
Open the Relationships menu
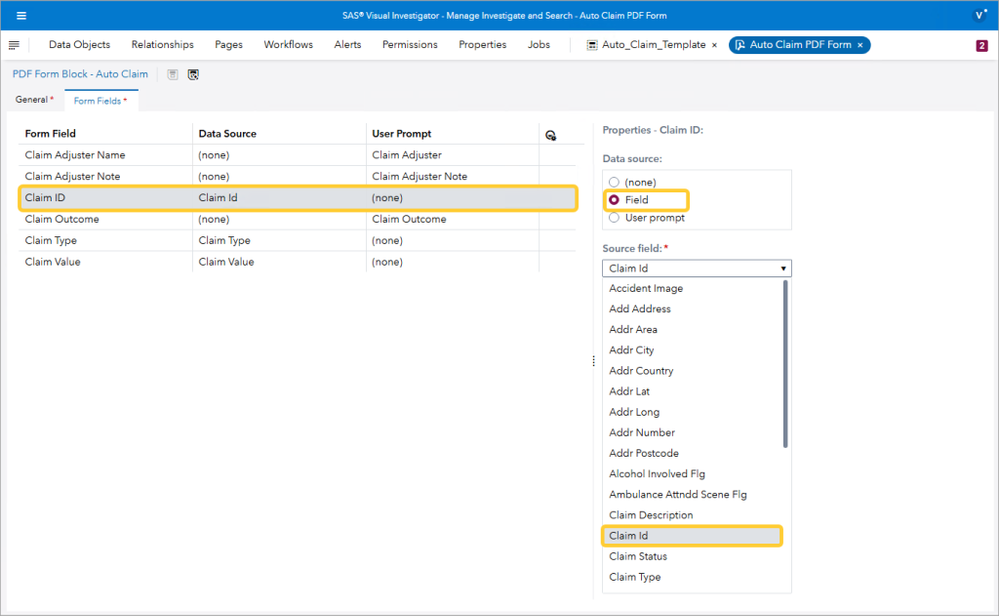[162, 45]
